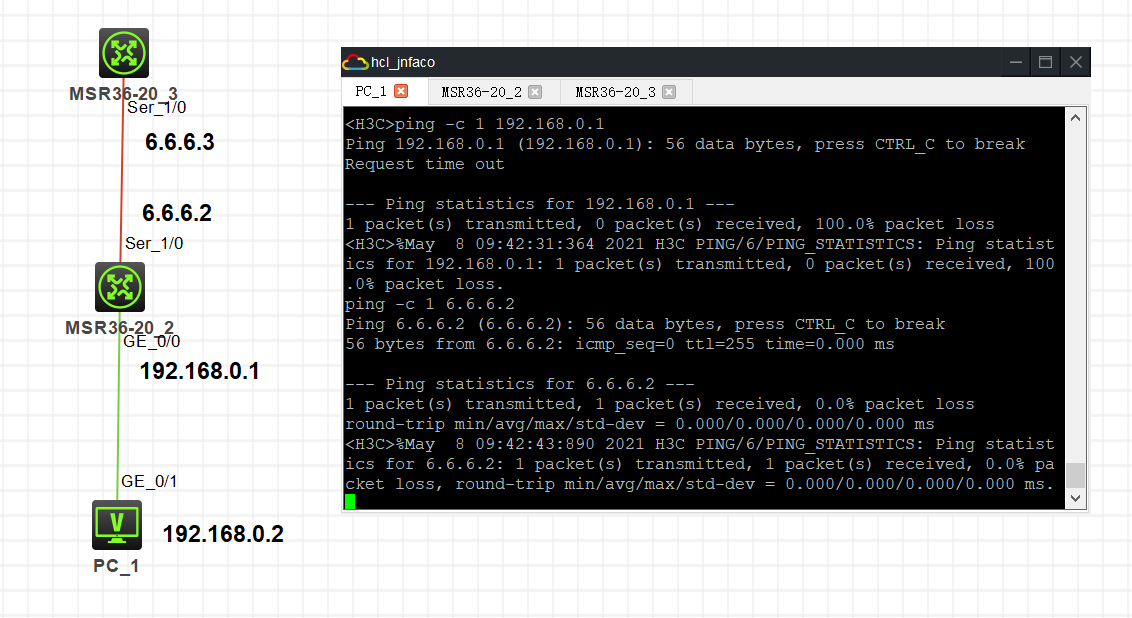Image resolution: width=1132 pixels, height=618 pixels.
Task: Click the PC_1 host icon
Action: [x=117, y=525]
